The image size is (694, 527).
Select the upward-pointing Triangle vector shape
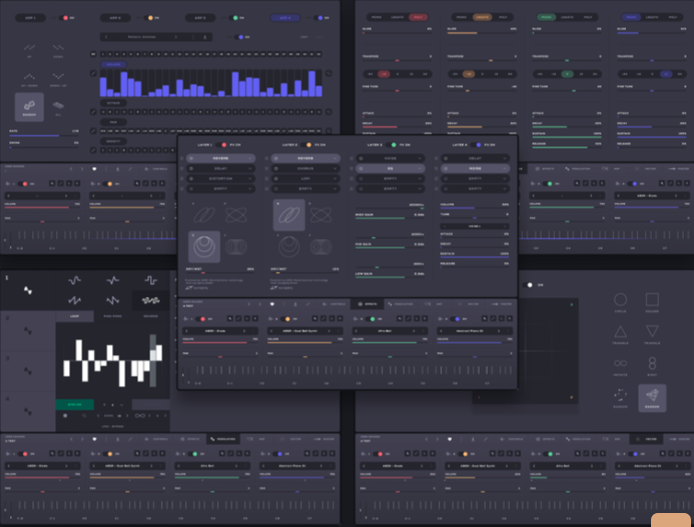coord(621,331)
